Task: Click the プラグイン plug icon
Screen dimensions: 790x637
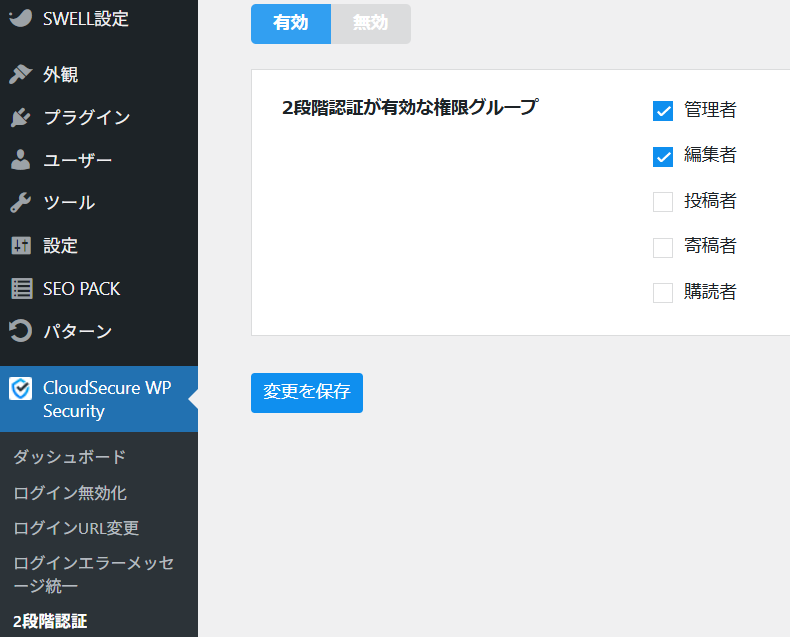Action: (20, 118)
